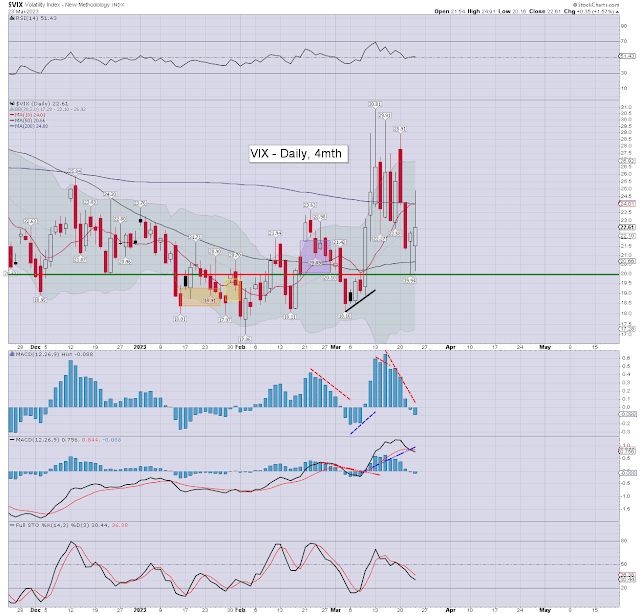This screenshot has height=614, width=640.
Task: Click the MACD(12,26,9) 0.756 line legend label
Action: click(45, 440)
